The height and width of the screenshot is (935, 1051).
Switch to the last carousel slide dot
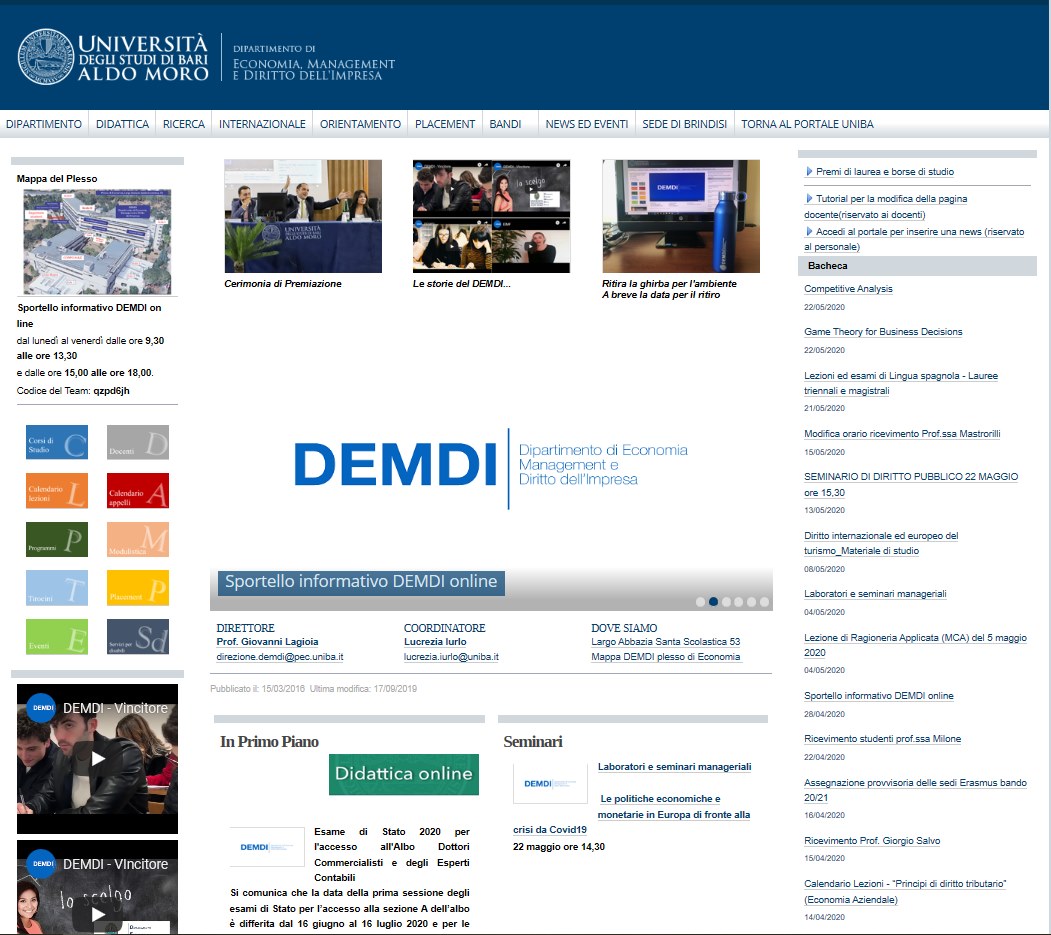pos(764,602)
